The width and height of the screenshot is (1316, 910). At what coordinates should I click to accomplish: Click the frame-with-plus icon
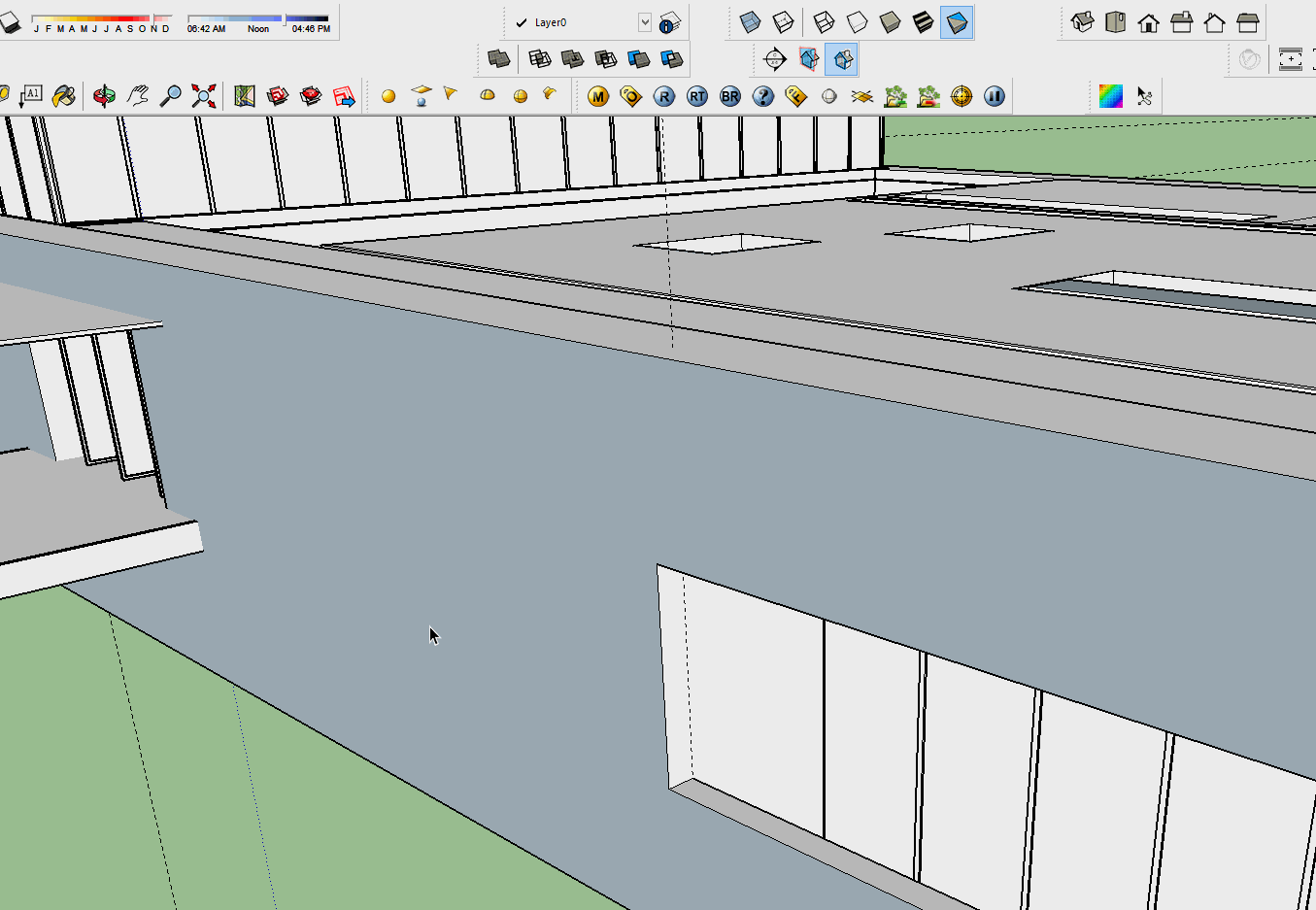point(1291,59)
